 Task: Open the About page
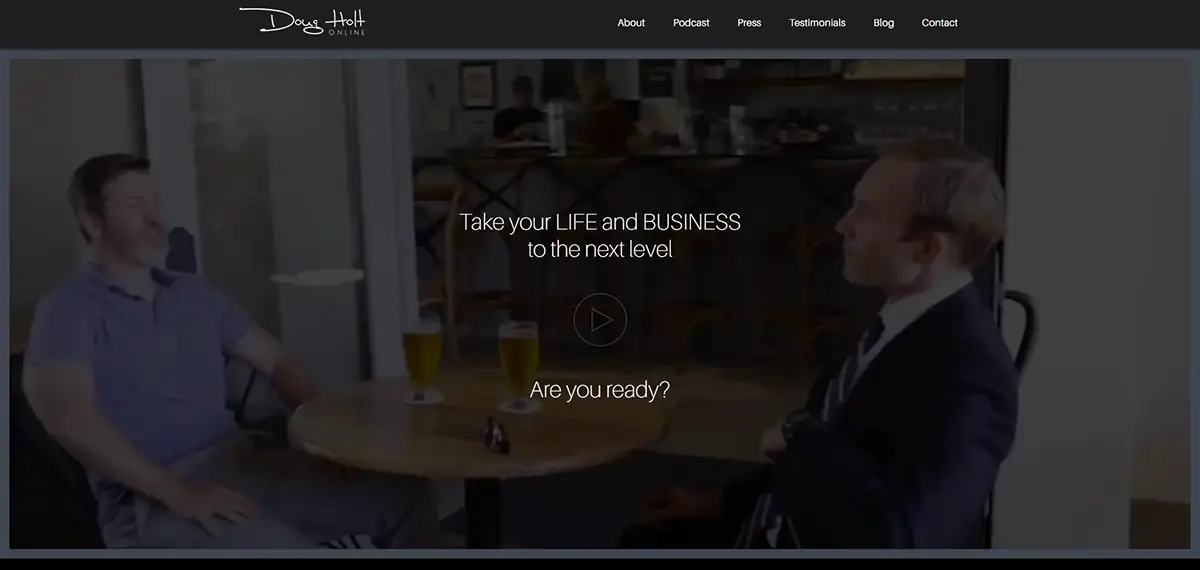[x=631, y=23]
